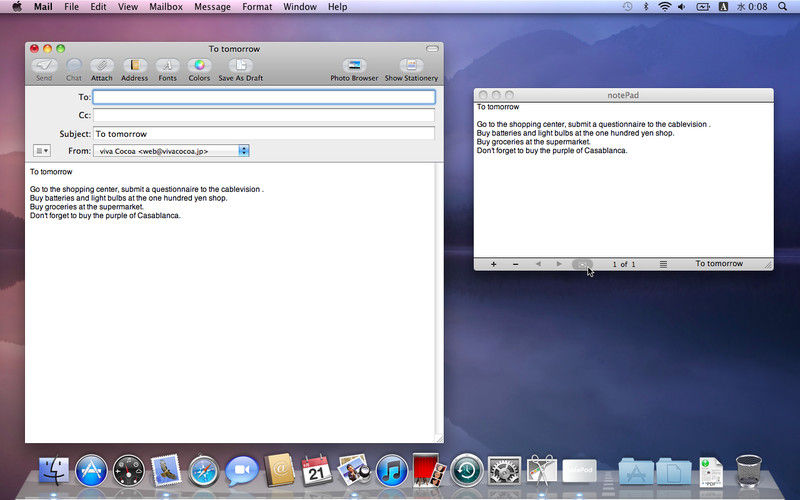Screen dimensions: 800x500
Task: Open the Format menu
Action: (256, 7)
